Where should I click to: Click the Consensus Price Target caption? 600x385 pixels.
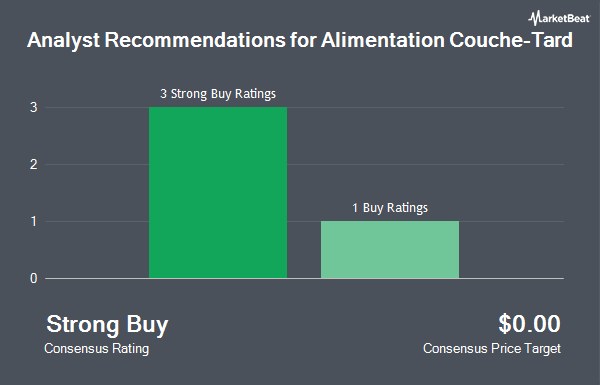coord(492,349)
